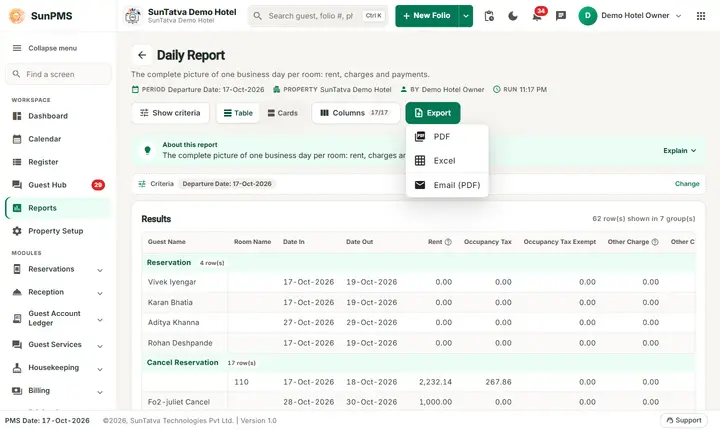Click the Reservation group header
The width and height of the screenshot is (720, 430).
[x=419, y=263]
